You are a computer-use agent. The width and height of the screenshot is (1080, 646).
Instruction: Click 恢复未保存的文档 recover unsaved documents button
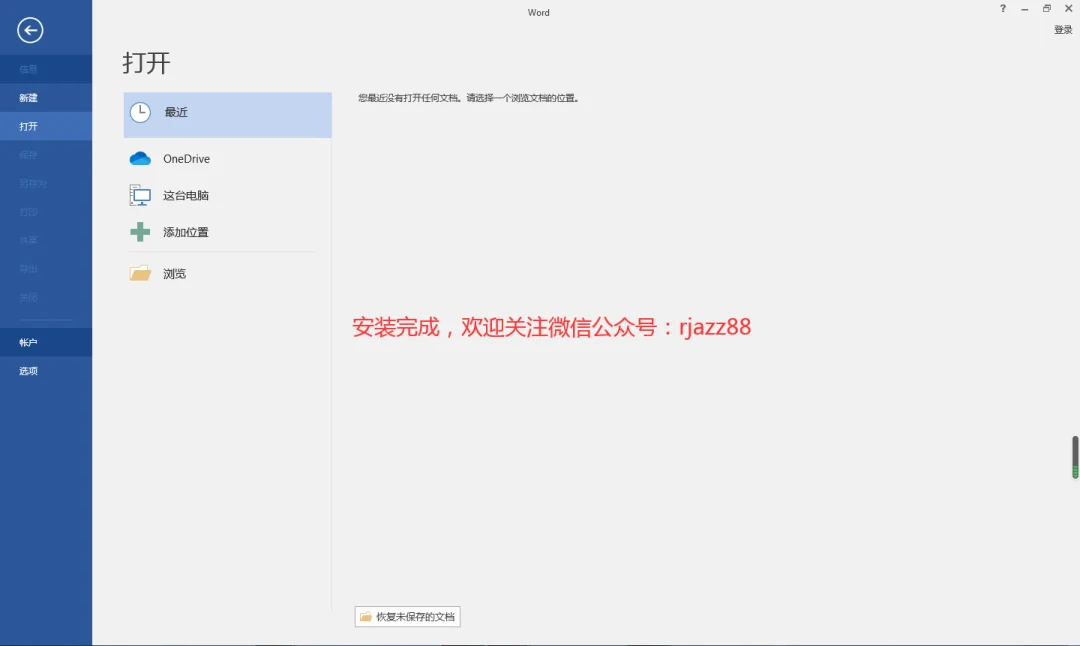coord(407,616)
